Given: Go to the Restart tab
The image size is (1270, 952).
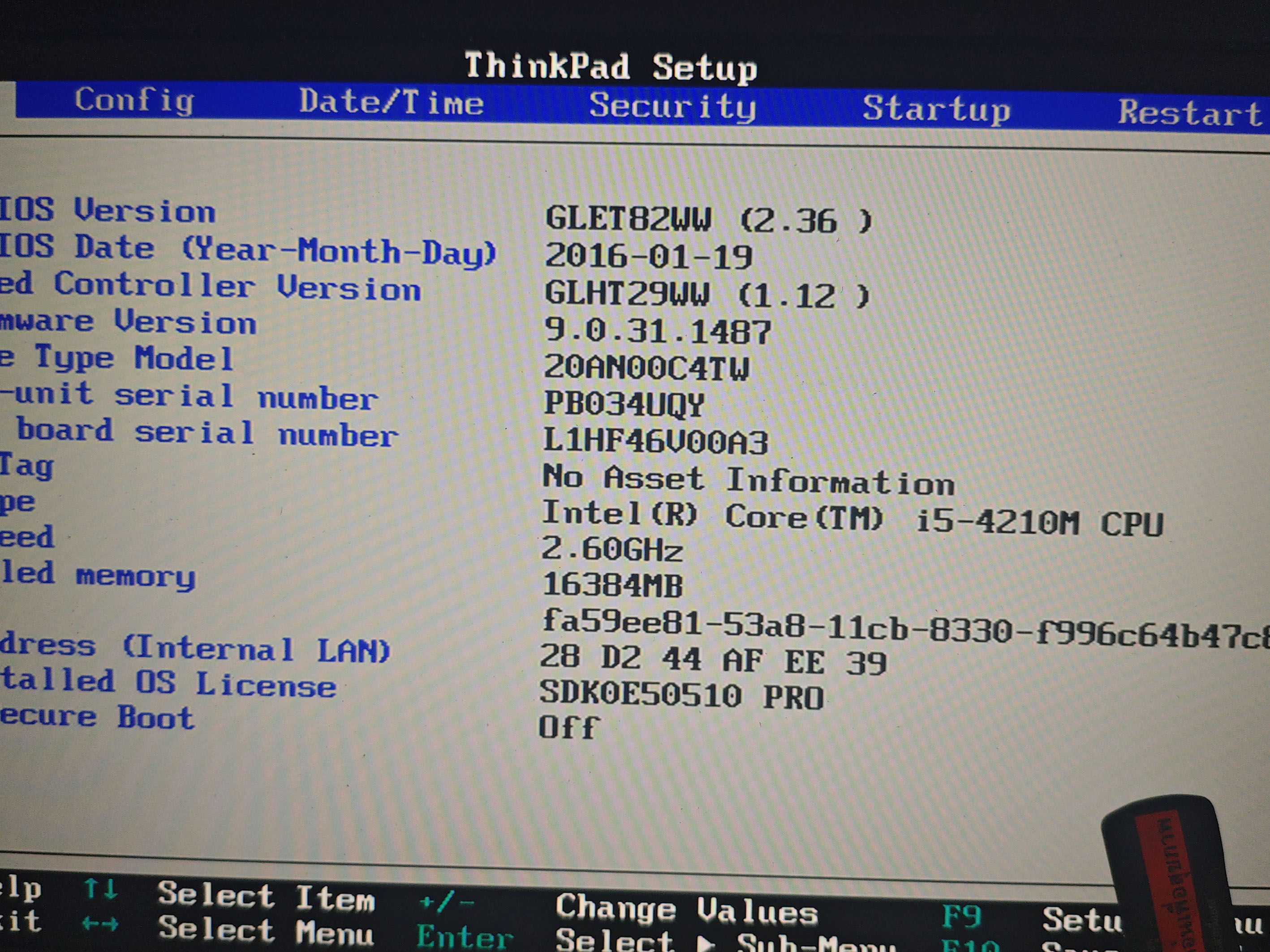Looking at the screenshot, I should click(1189, 113).
